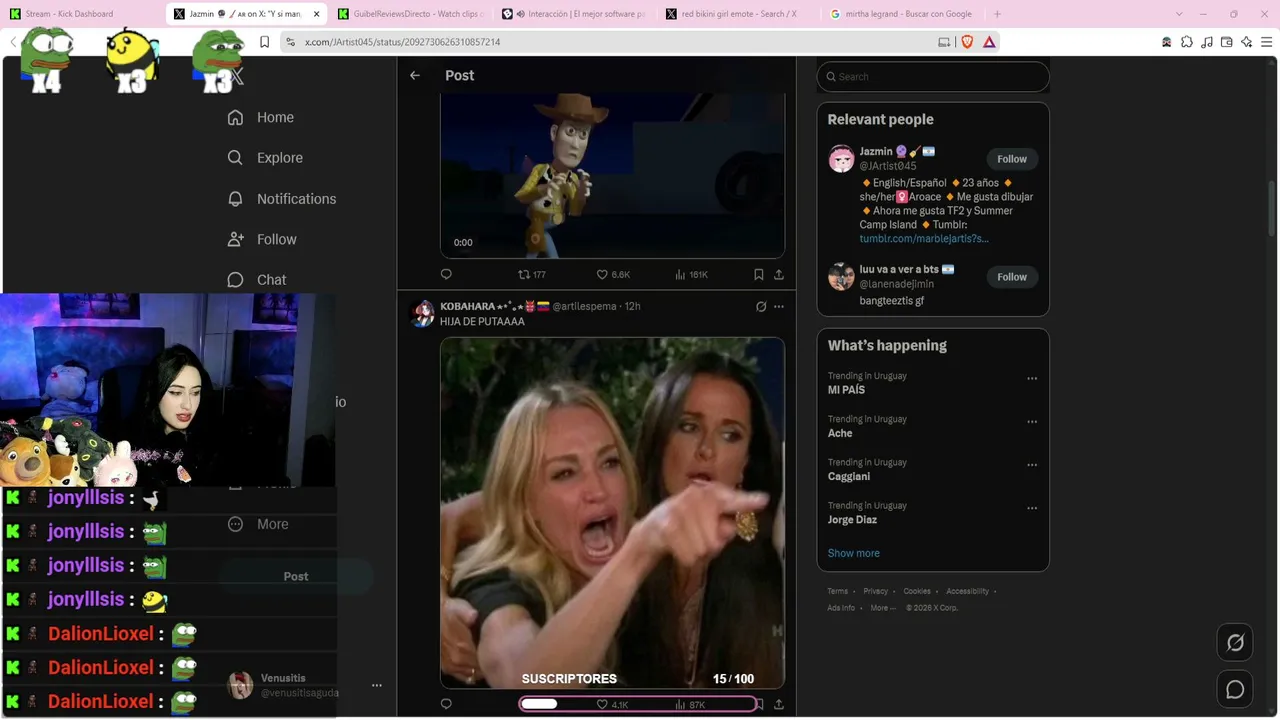
Task: Open the browser Extensions puzzle icon
Action: pyautogui.click(x=1187, y=42)
